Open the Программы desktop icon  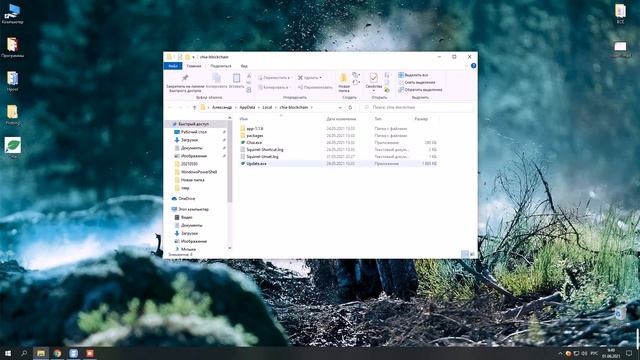(x=12, y=47)
